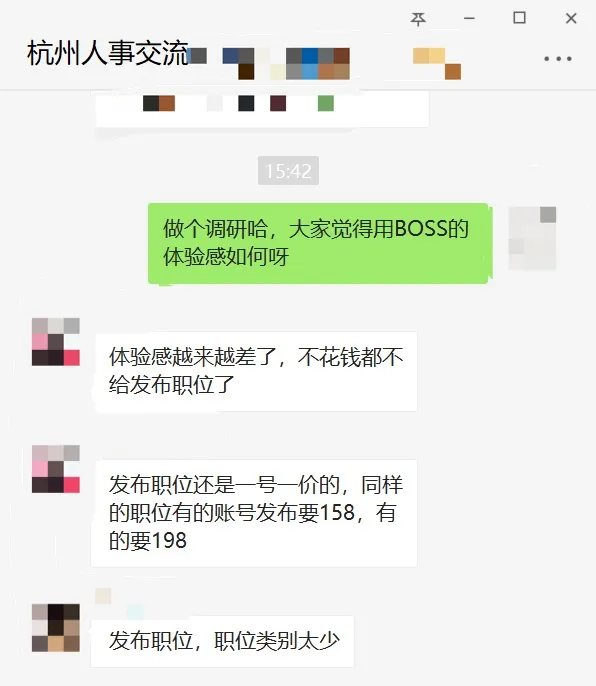Close the 杭州人事交流 chat window
This screenshot has height=686, width=596.
tap(571, 18)
